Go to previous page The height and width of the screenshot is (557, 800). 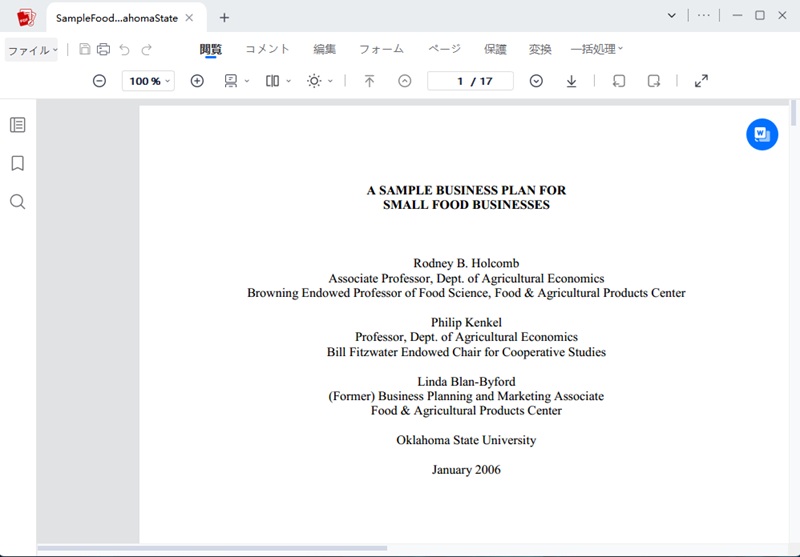click(405, 81)
